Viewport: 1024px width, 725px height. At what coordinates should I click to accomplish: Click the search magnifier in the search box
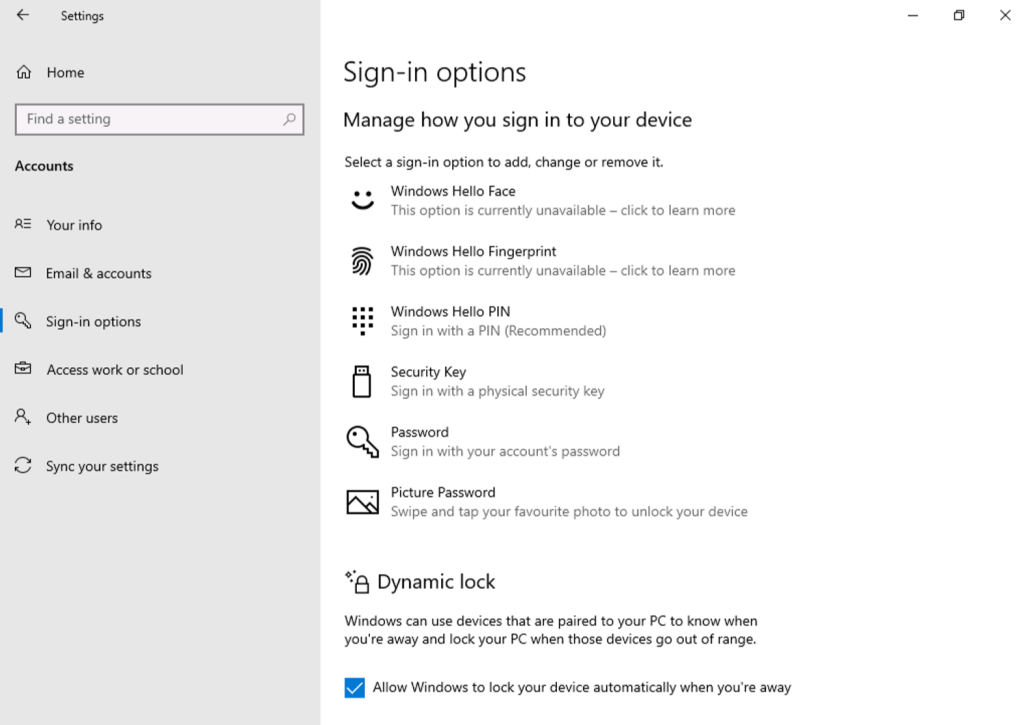[291, 119]
